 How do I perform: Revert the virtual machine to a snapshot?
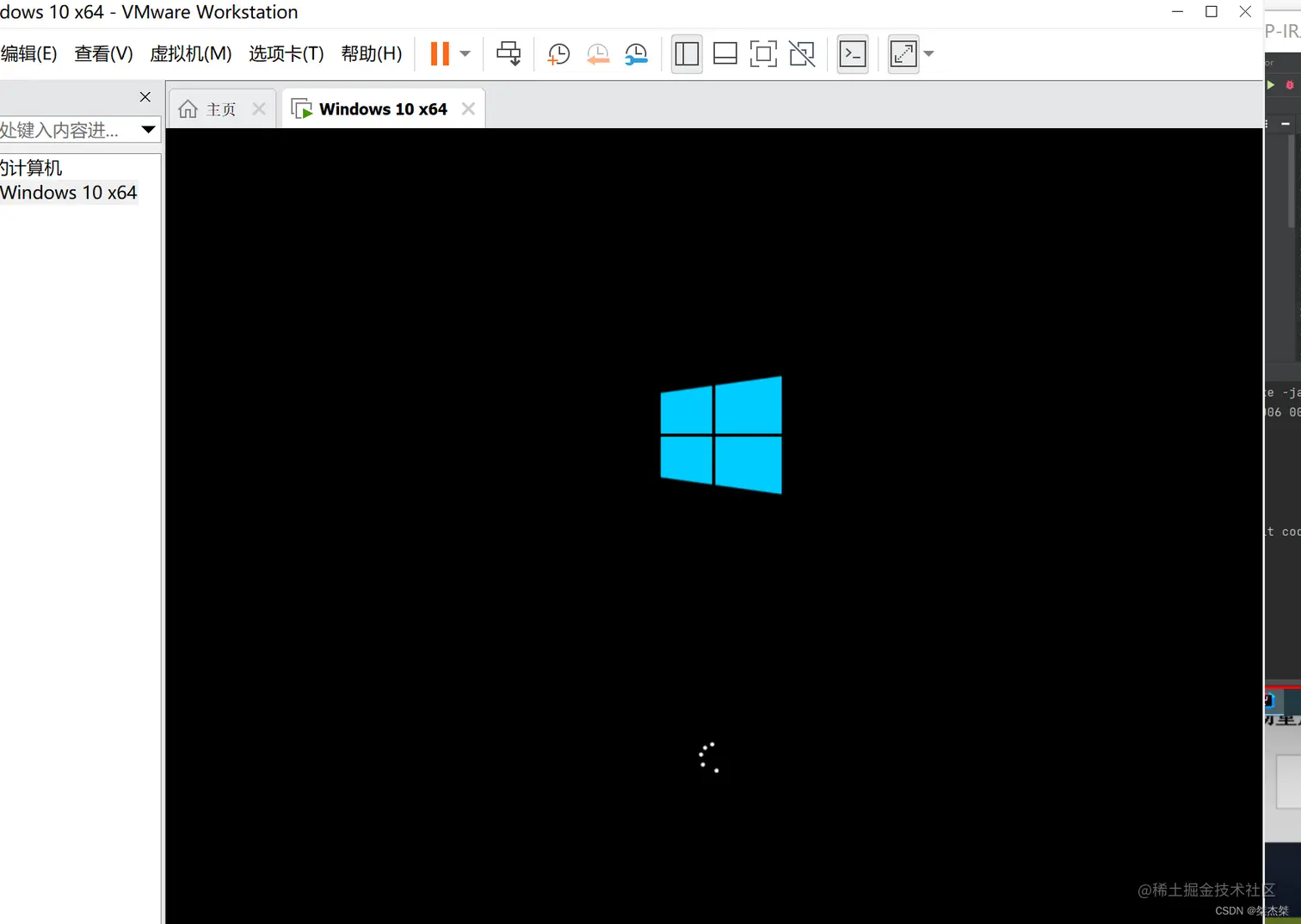[598, 54]
